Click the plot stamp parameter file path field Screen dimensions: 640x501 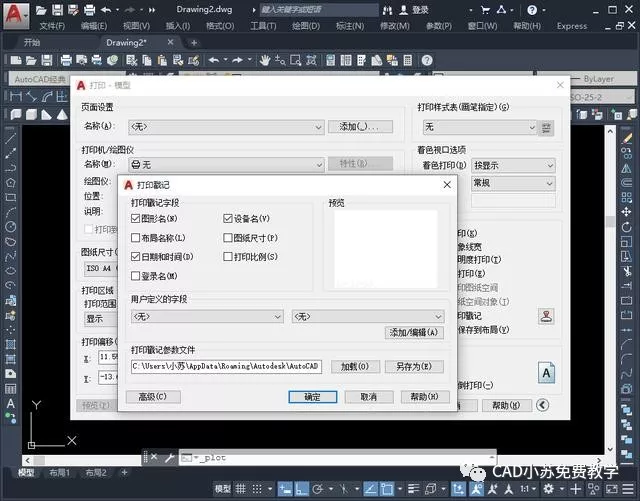(x=227, y=366)
